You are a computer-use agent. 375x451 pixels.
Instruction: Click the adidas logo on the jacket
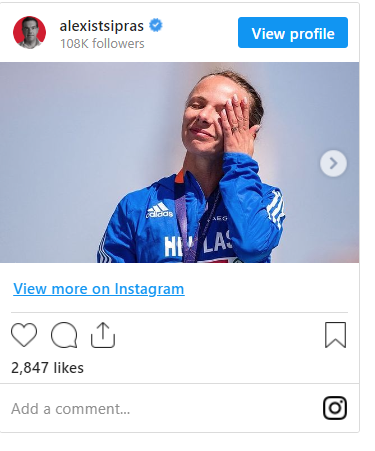tap(159, 210)
